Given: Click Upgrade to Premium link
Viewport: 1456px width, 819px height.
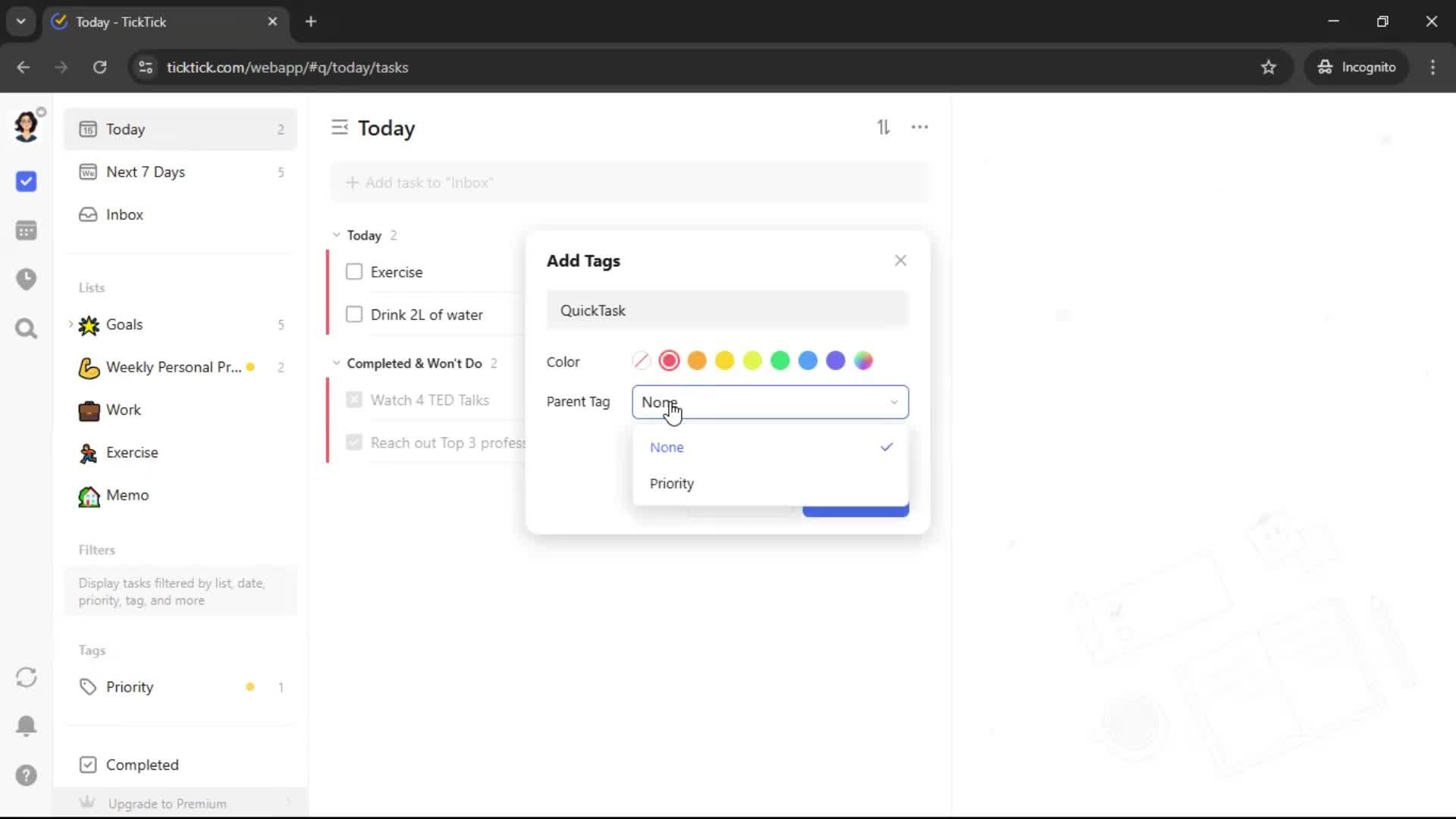Looking at the screenshot, I should point(167,803).
